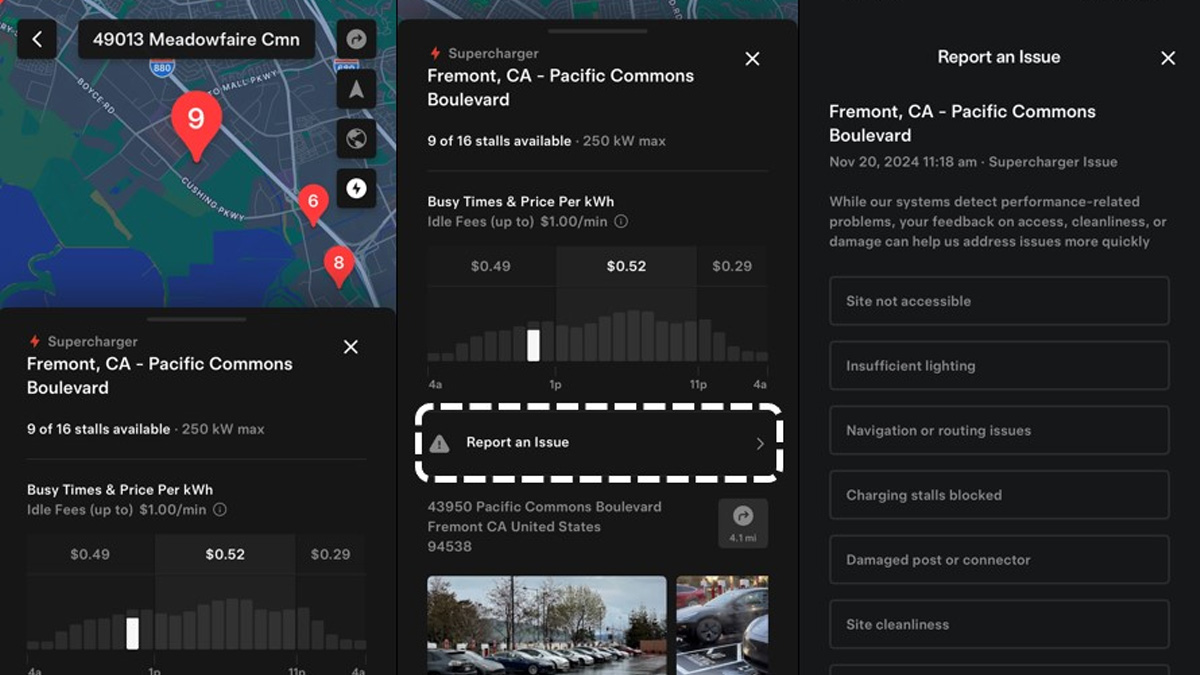Tap the 49013 Meadowfaire Cmn address field
1200x675 pixels.
click(x=196, y=40)
